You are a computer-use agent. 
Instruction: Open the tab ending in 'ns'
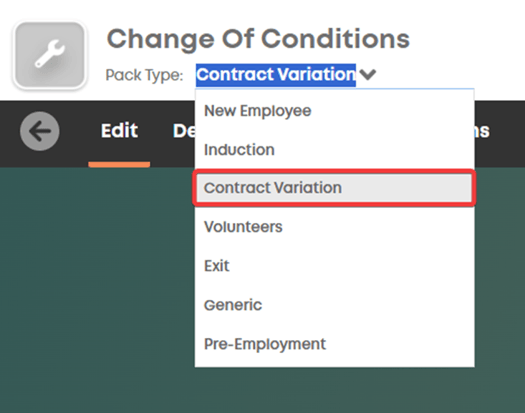(482, 131)
